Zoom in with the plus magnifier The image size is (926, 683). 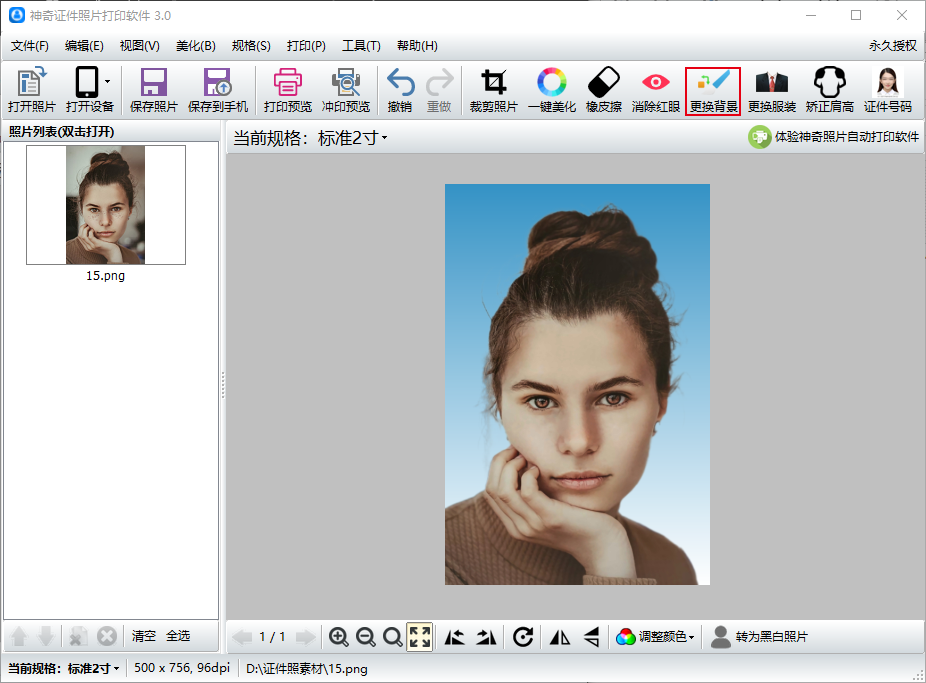pos(338,637)
